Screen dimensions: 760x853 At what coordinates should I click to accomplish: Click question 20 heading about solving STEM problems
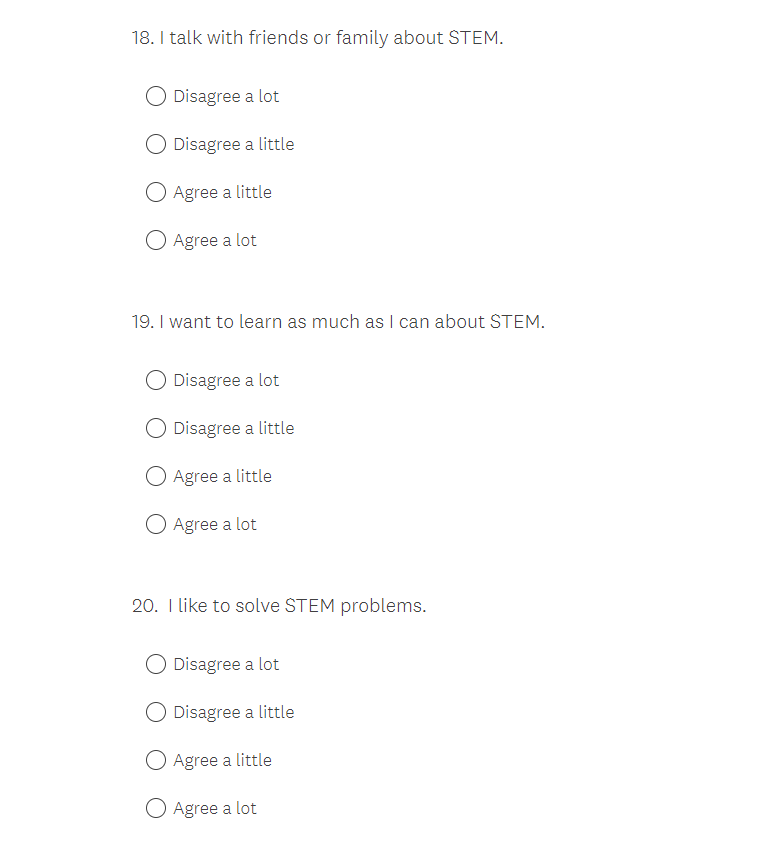279,606
